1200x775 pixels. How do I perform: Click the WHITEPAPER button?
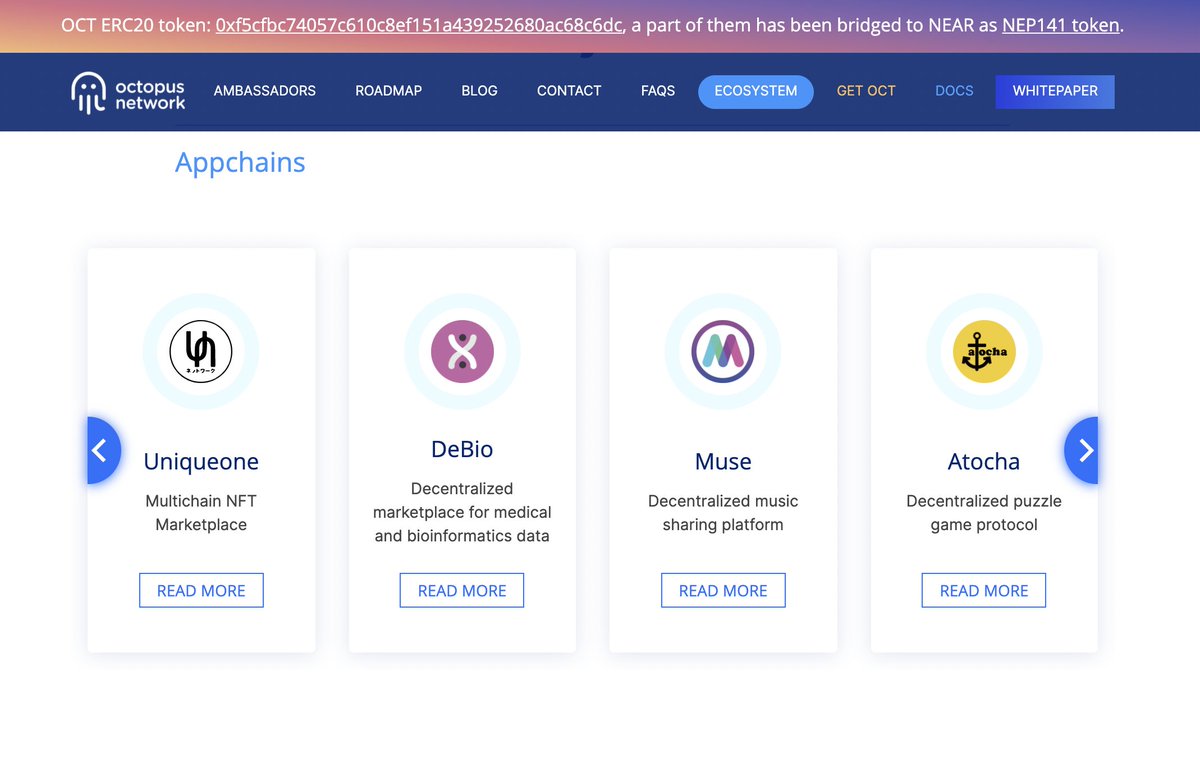[x=1055, y=91]
